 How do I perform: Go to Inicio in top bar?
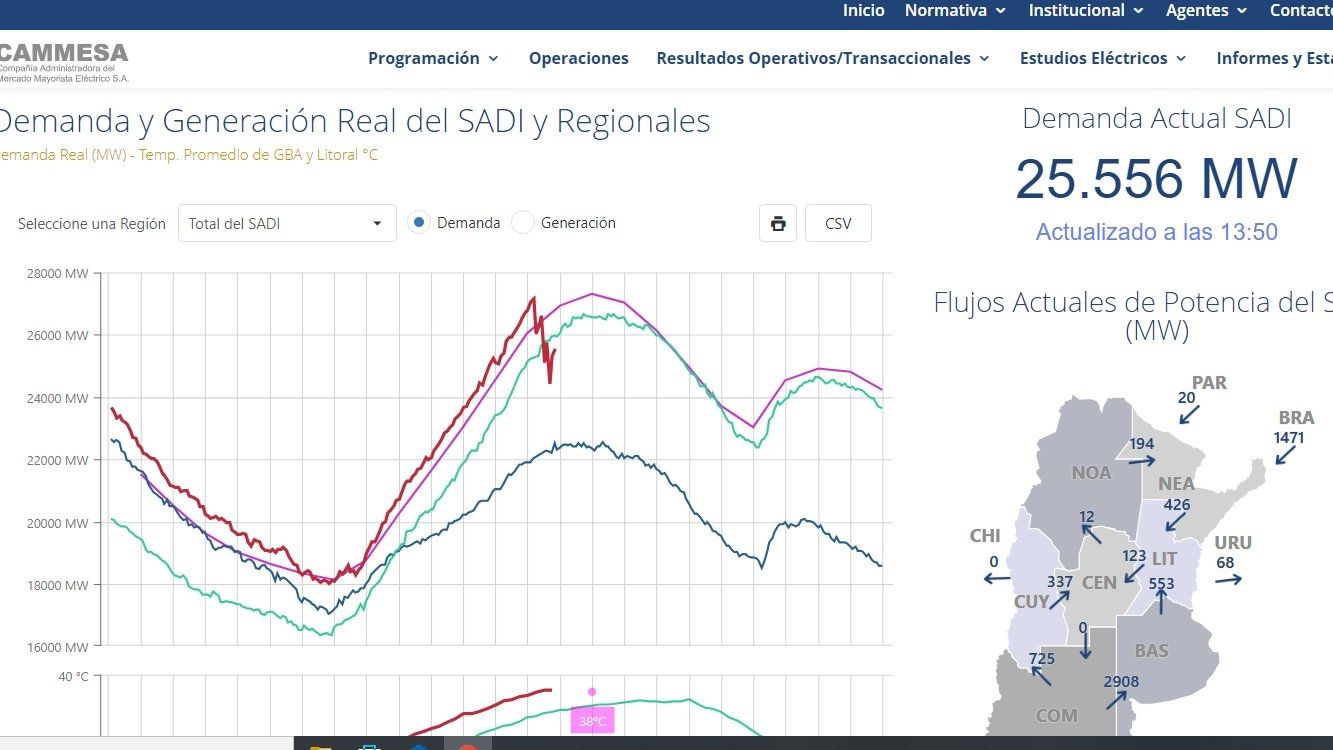pos(863,10)
